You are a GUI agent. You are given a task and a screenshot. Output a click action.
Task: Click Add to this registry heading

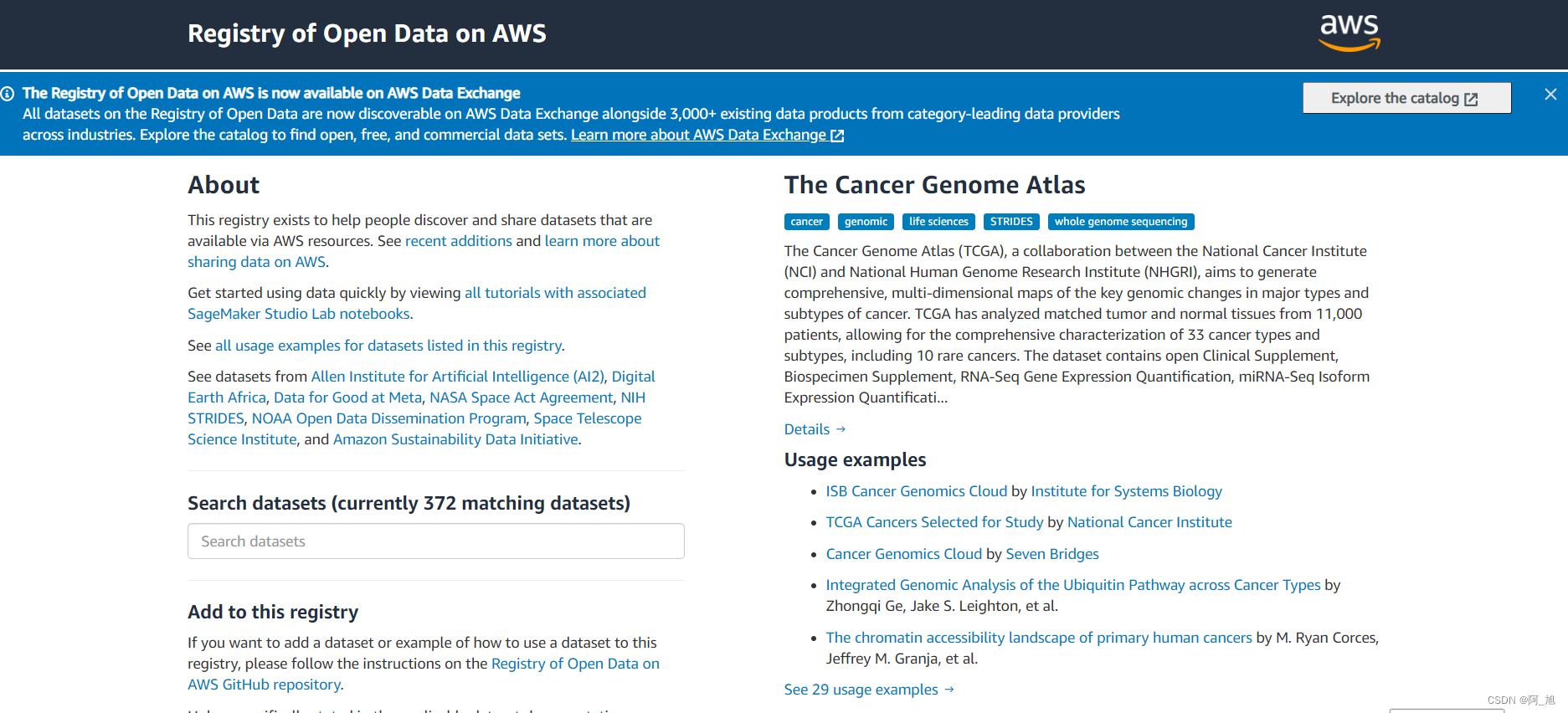(x=273, y=613)
